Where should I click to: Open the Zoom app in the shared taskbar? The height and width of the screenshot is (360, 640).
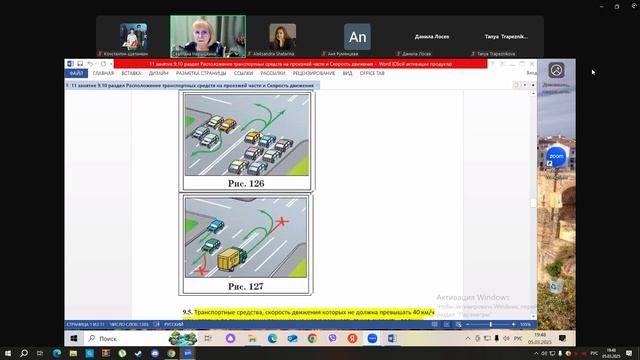point(372,338)
